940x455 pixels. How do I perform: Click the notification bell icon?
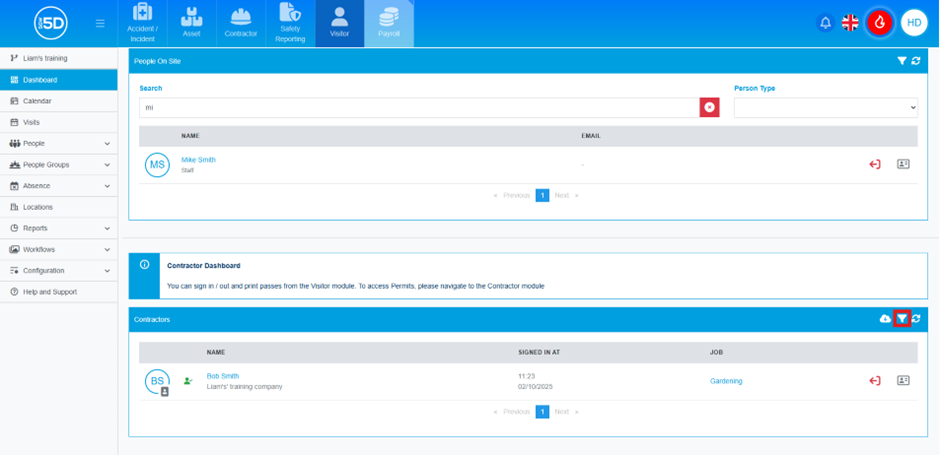[825, 23]
